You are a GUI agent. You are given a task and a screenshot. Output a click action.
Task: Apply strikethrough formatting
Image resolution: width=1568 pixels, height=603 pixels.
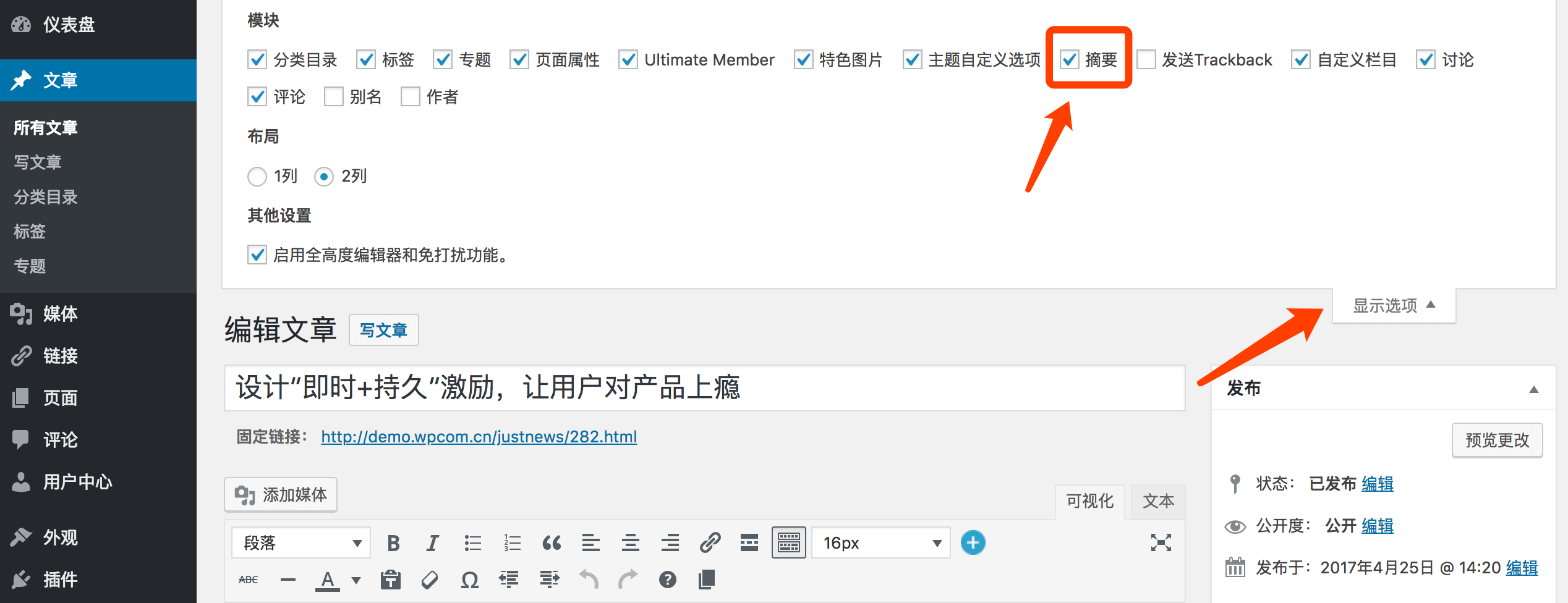249,580
